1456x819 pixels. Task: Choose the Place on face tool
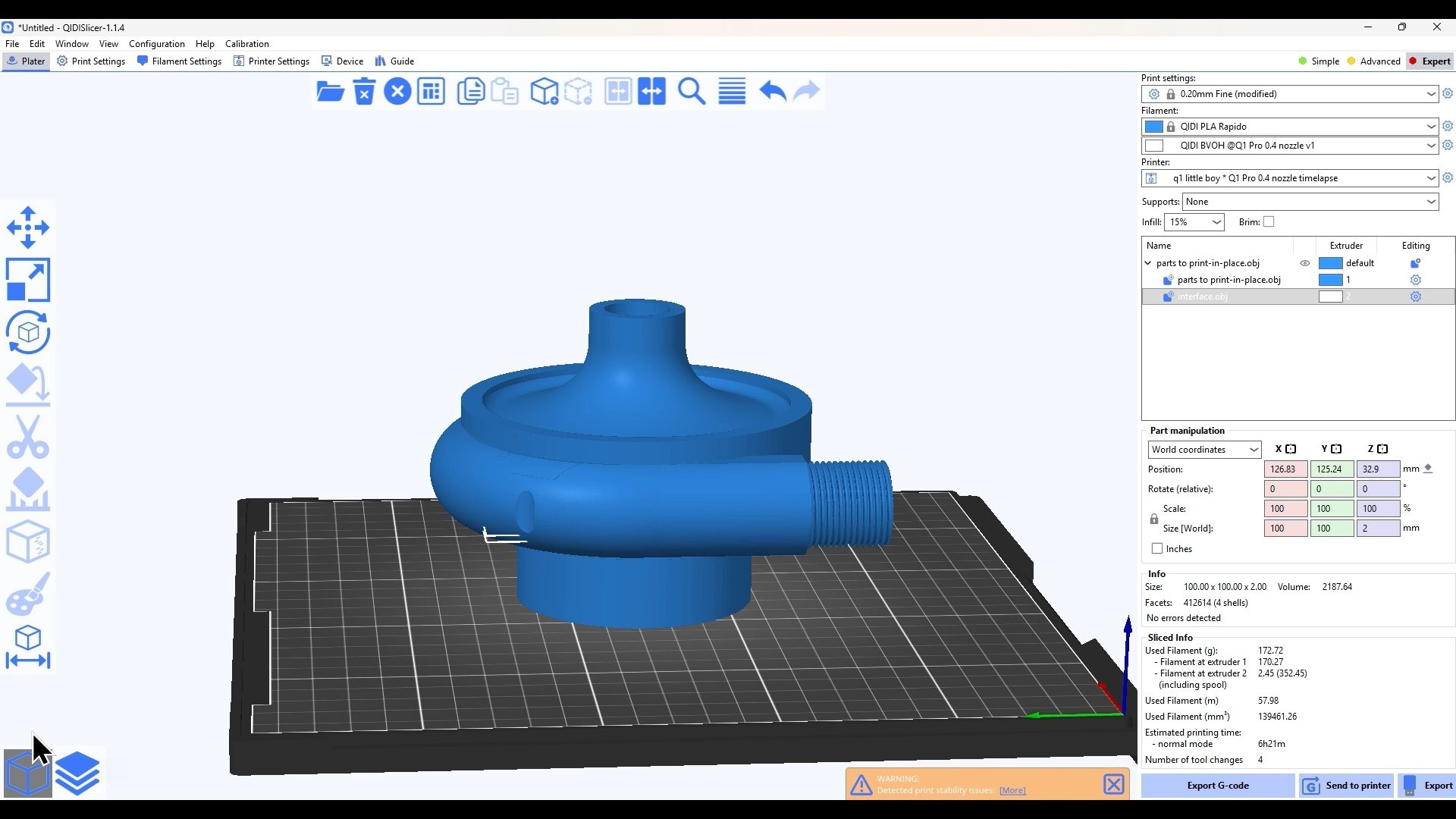(x=28, y=384)
